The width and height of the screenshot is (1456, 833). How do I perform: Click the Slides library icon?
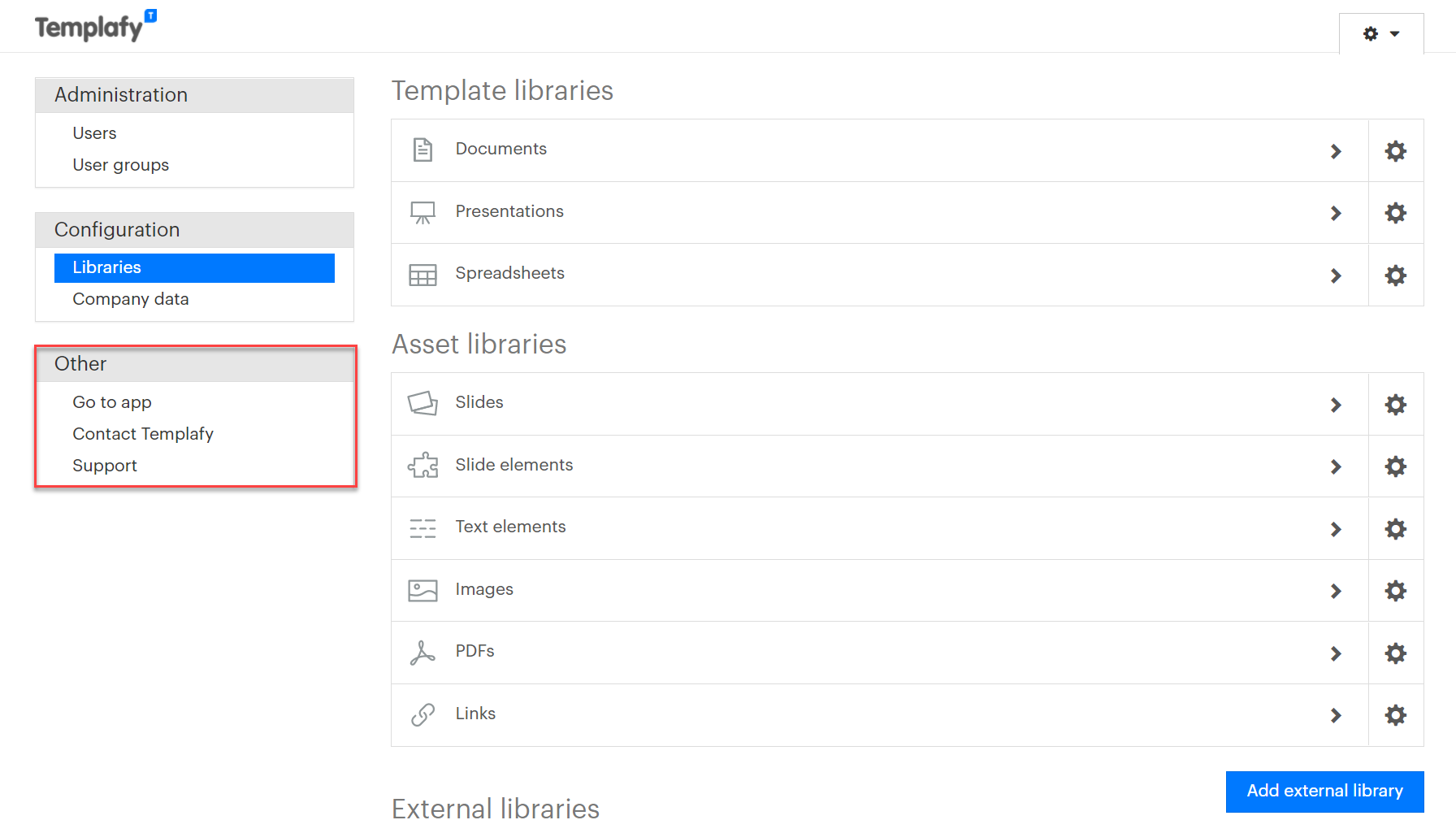tap(422, 403)
